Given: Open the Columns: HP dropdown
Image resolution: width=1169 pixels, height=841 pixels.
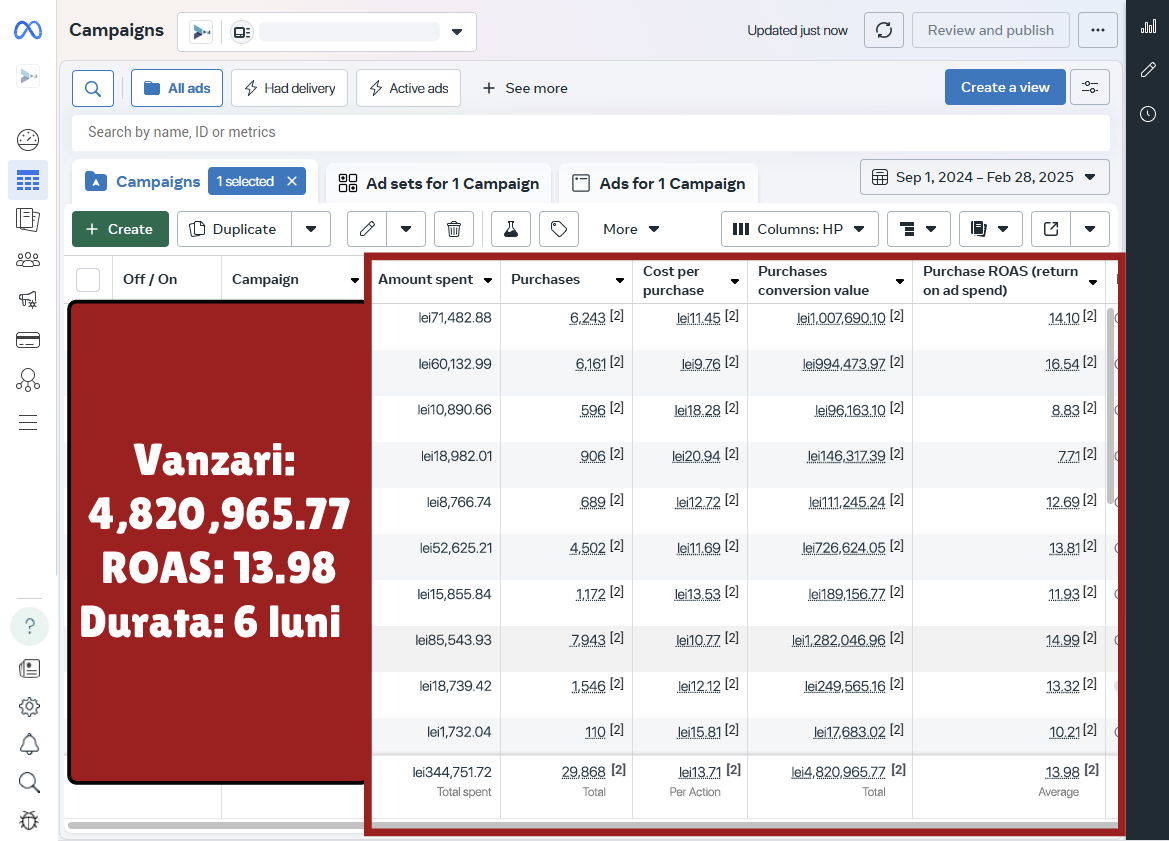Looking at the screenshot, I should point(799,229).
